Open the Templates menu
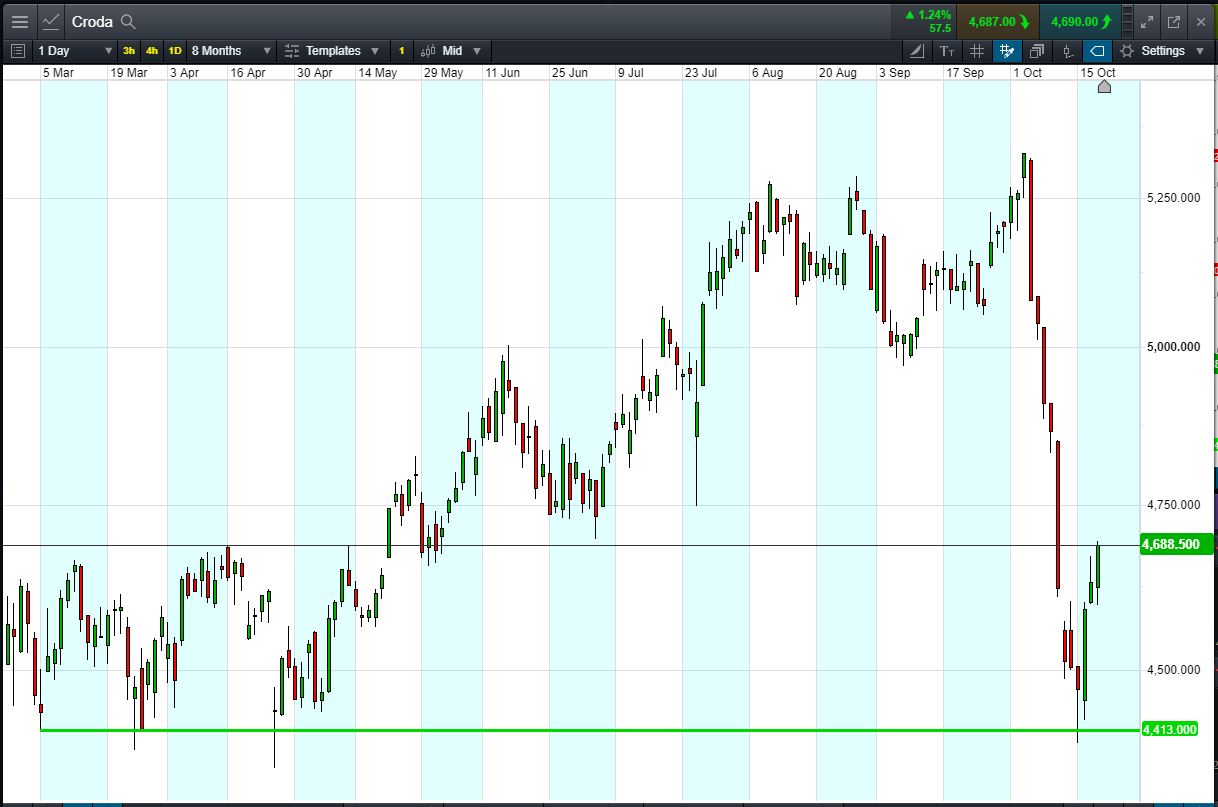This screenshot has height=807, width=1218. [332, 51]
